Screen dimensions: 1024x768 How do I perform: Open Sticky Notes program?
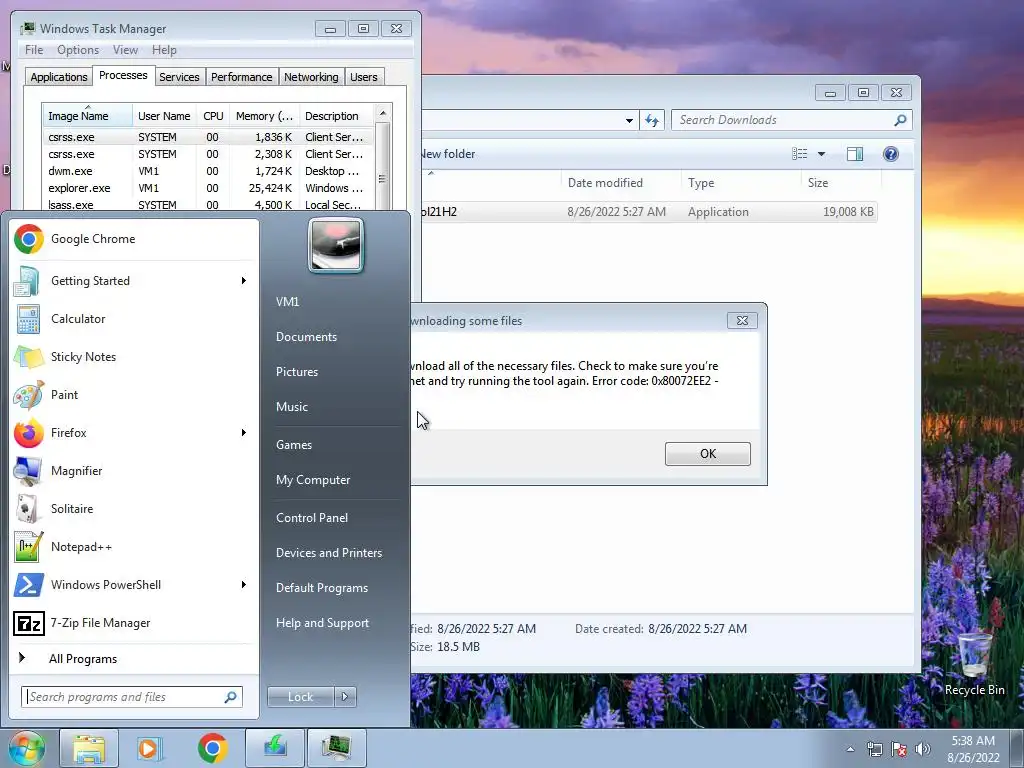[x=134, y=357]
